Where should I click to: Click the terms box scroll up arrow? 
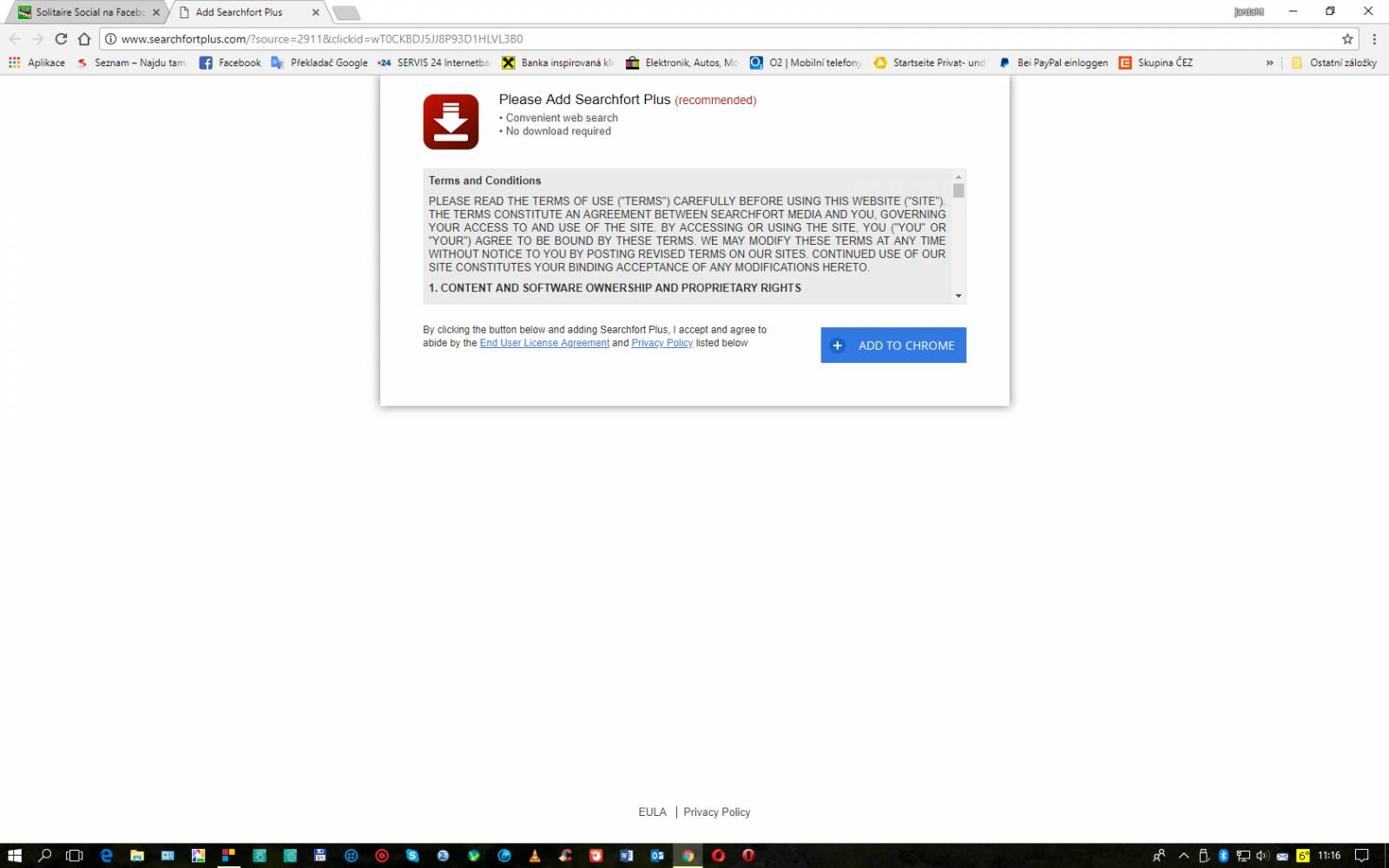(x=958, y=177)
